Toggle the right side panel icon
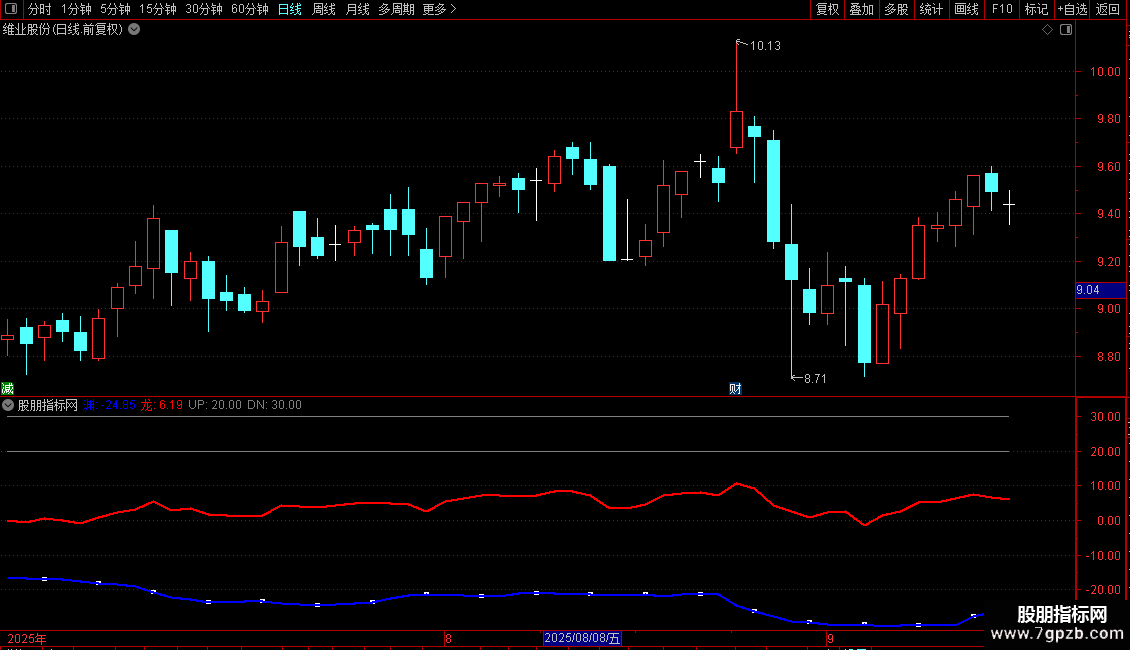The width and height of the screenshot is (1130, 650). [x=1066, y=30]
